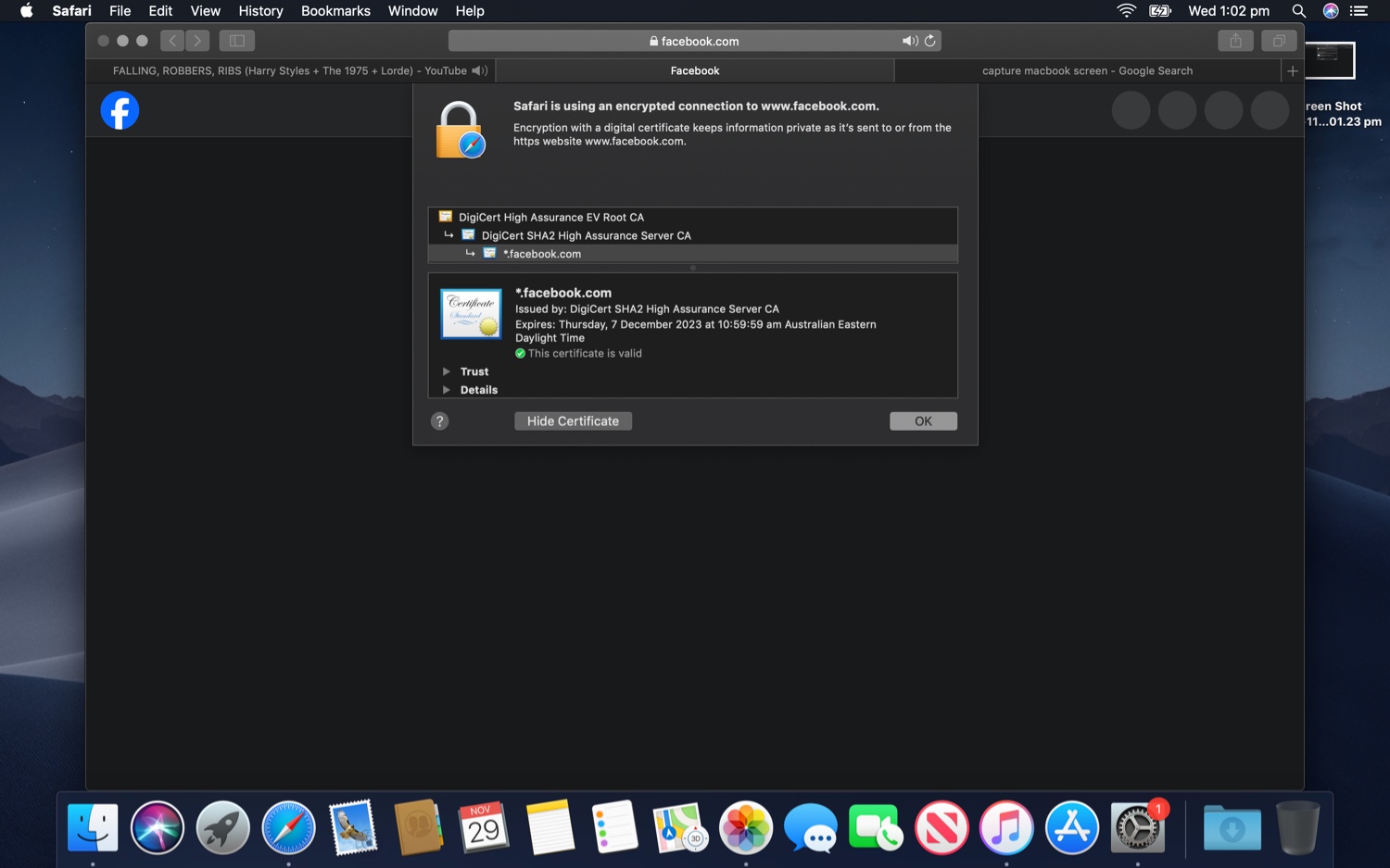Expand the Details section
Viewport: 1390px width, 868px height.
446,390
